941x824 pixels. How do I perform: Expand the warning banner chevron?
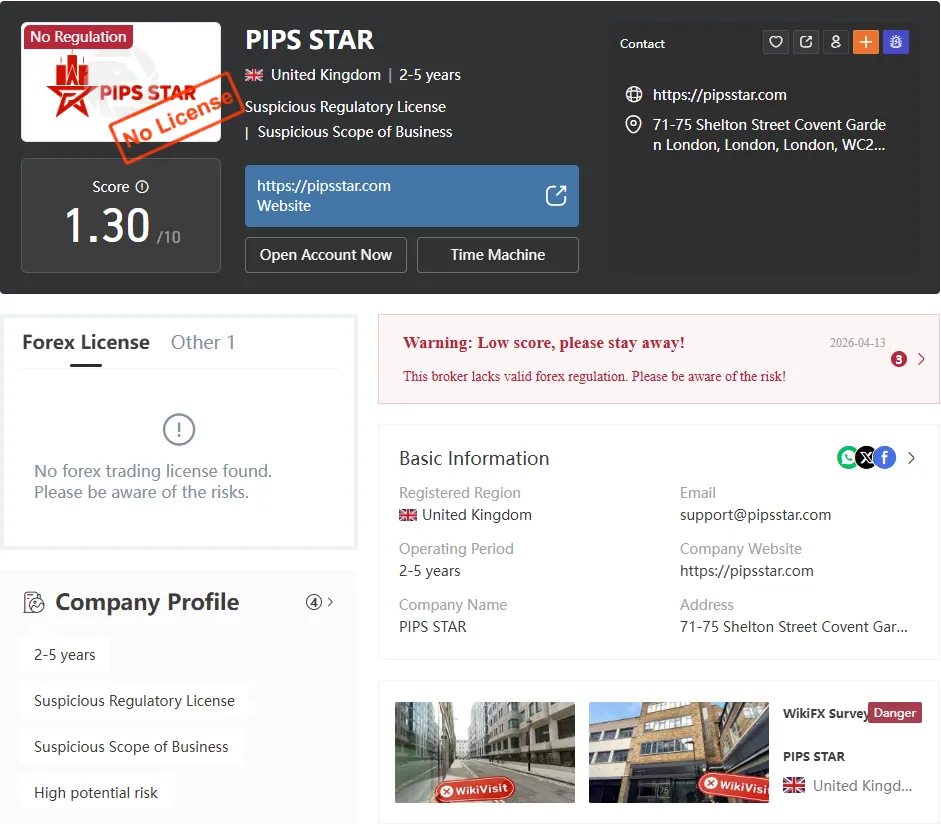921,359
